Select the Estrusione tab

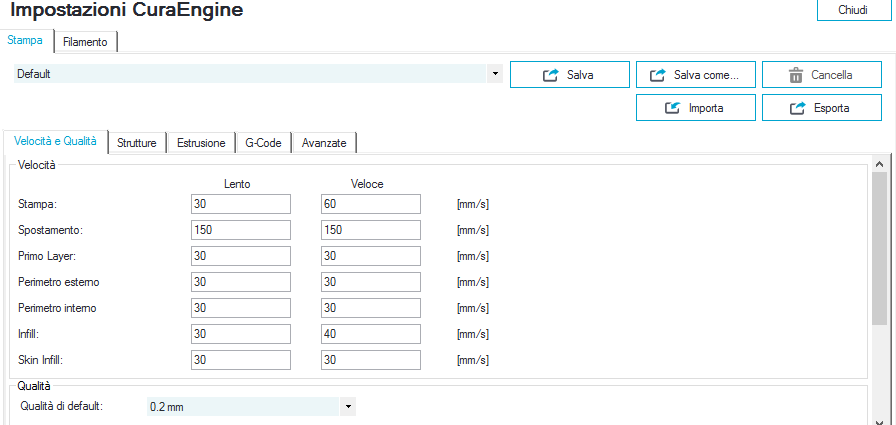click(201, 143)
